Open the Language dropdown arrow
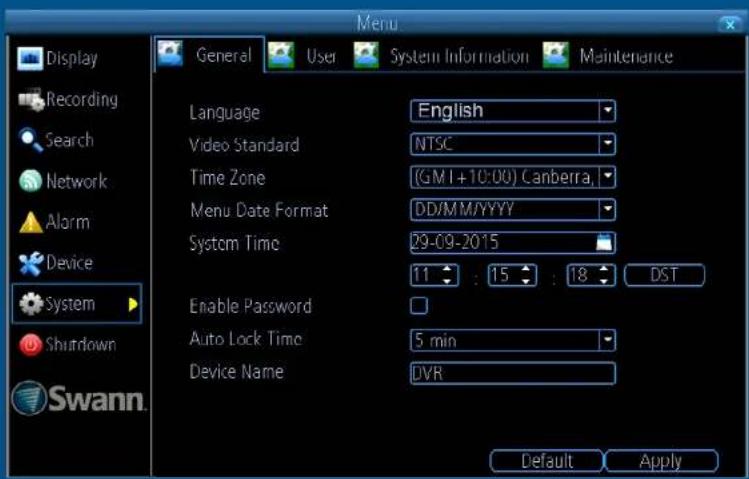 pos(607,111)
